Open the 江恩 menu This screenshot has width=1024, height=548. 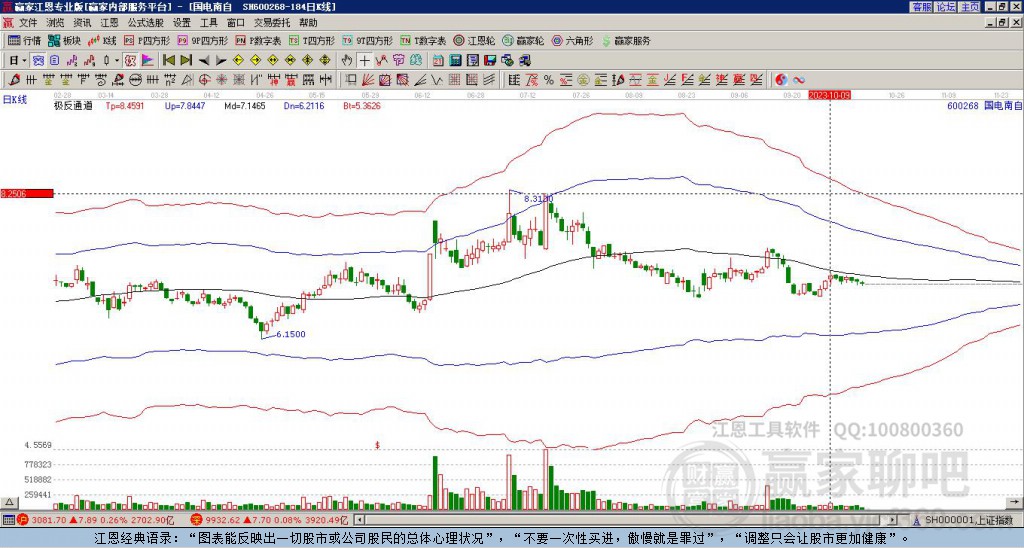coord(110,23)
